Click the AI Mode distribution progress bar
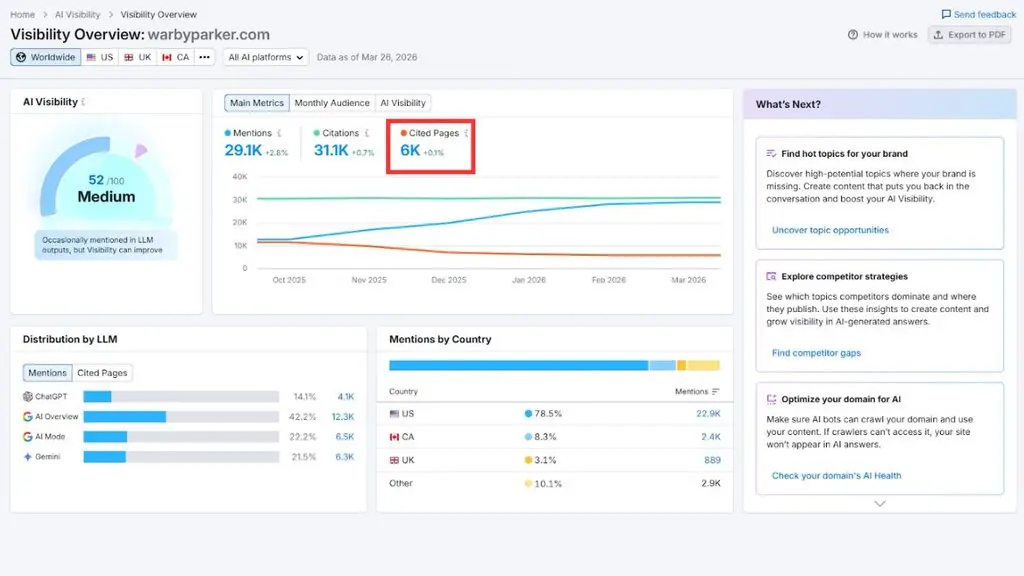 [181, 436]
